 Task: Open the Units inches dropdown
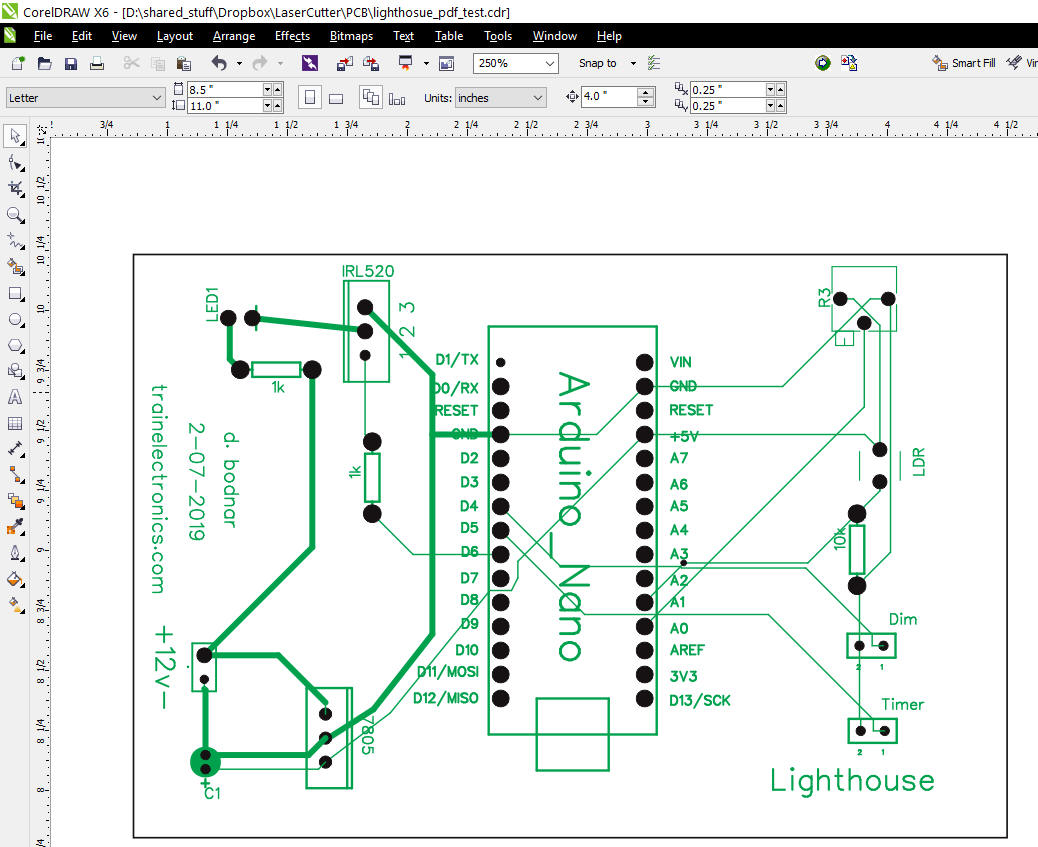[538, 98]
